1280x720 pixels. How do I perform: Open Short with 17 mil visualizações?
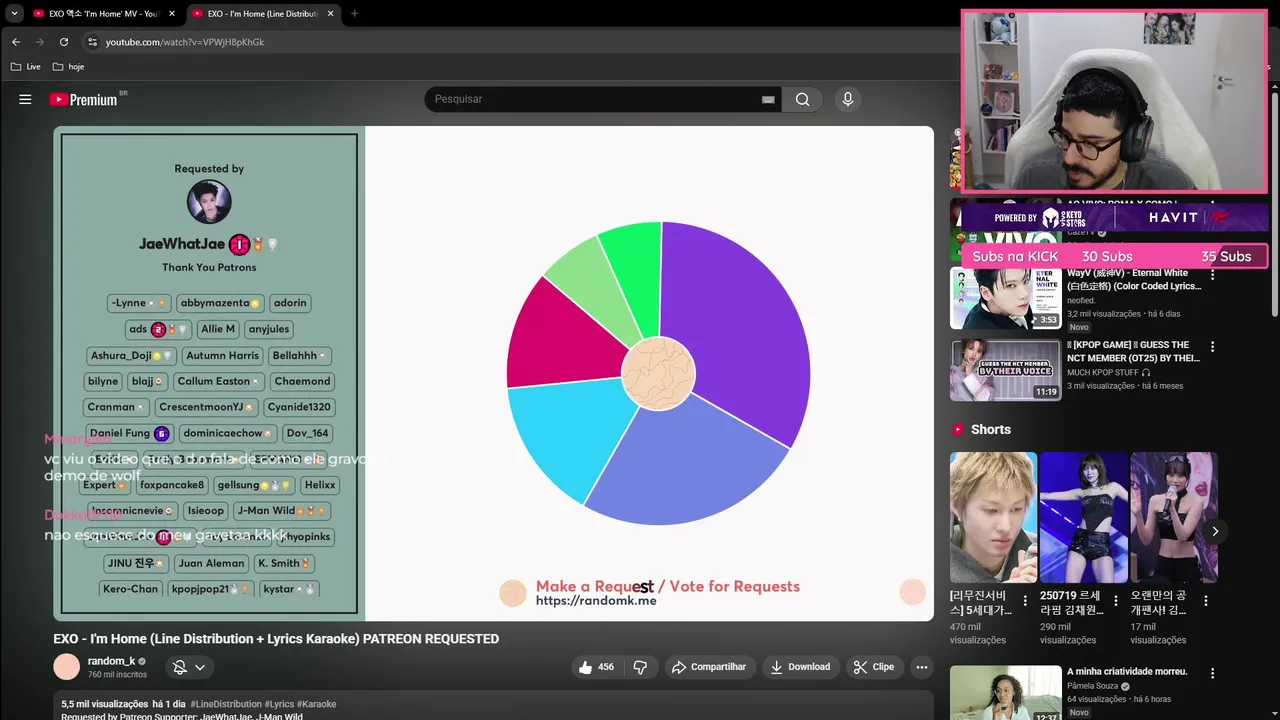[1174, 517]
